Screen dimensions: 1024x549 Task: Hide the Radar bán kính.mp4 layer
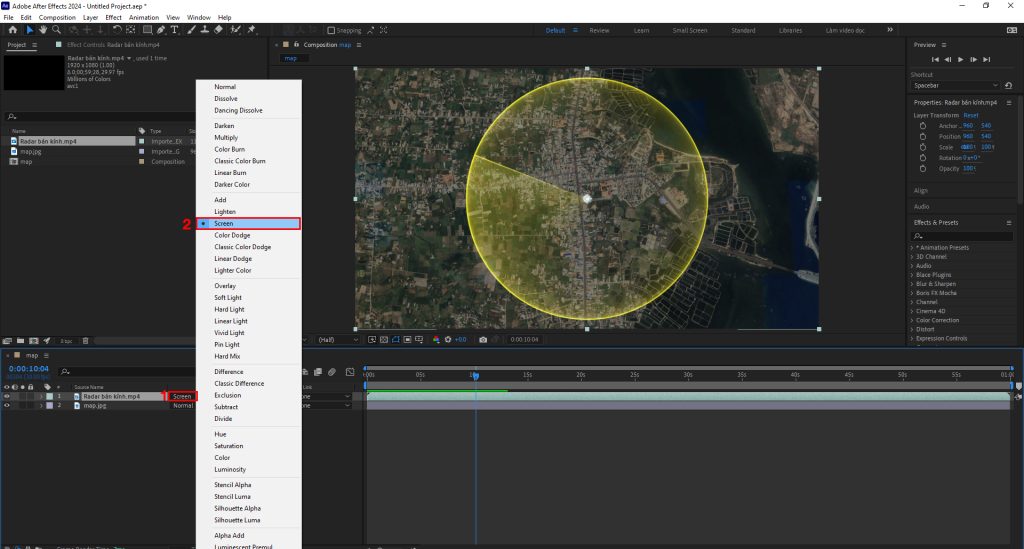7,397
